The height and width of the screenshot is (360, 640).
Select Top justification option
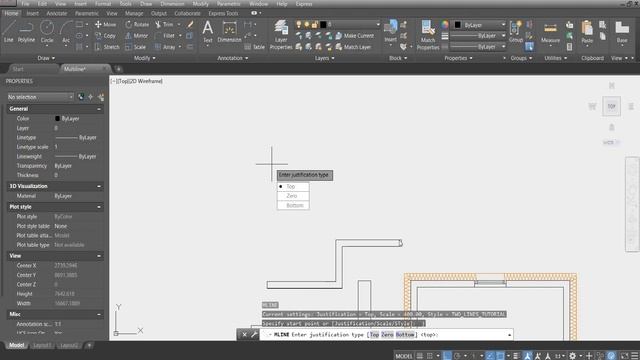coord(293,187)
